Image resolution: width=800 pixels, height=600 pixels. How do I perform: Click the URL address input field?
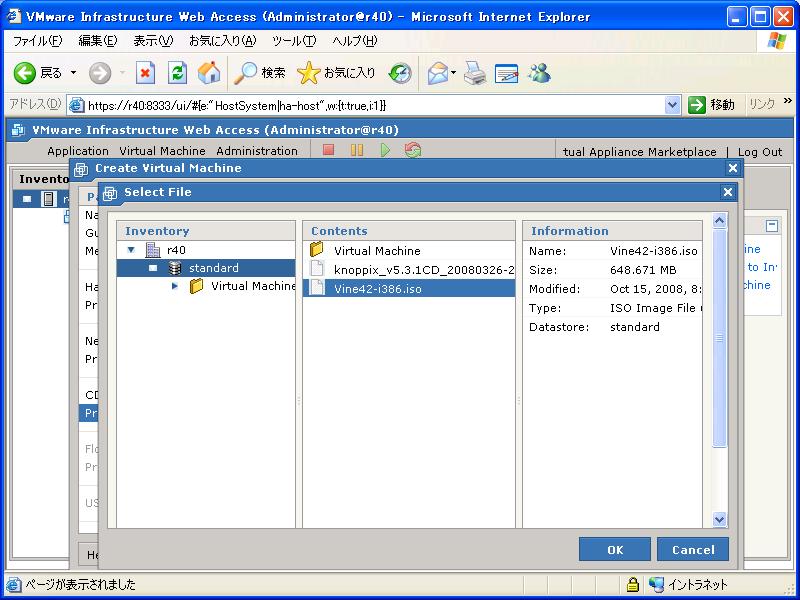[x=375, y=105]
